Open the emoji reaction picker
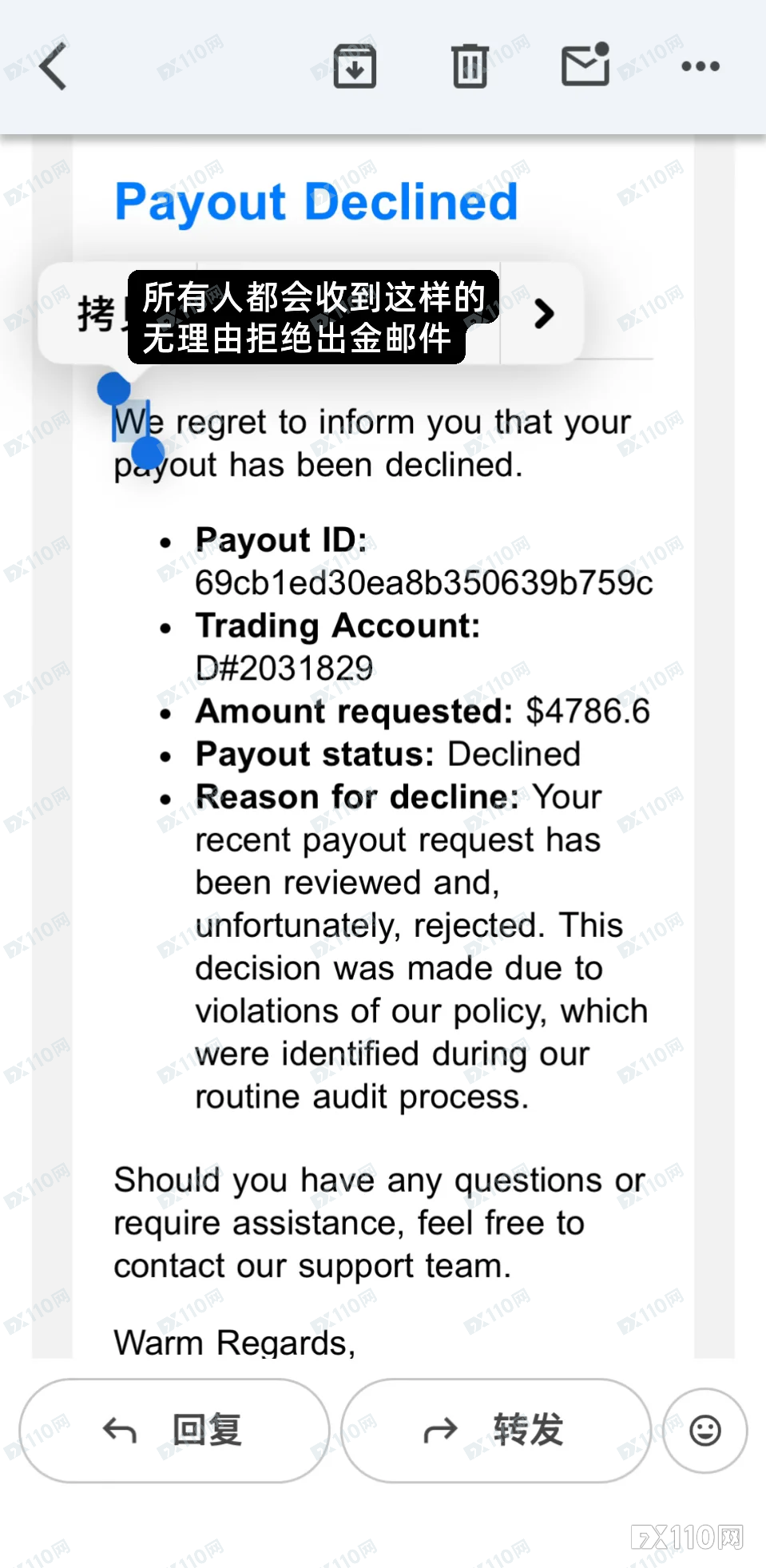 704,1430
